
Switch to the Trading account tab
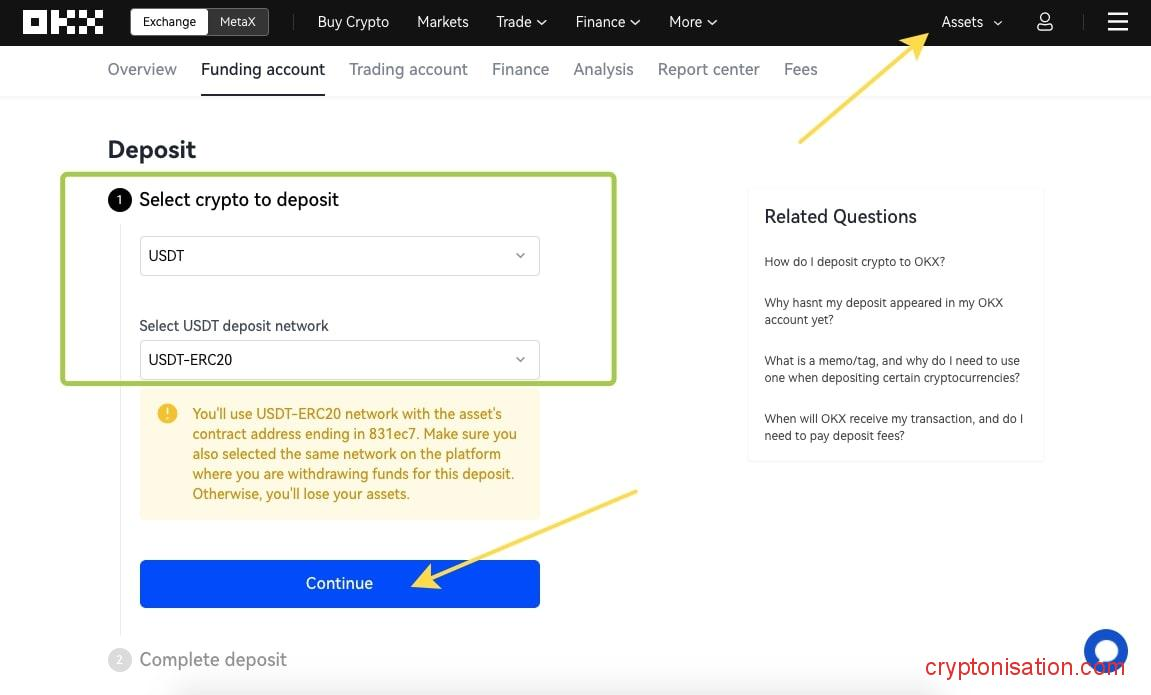coord(408,69)
